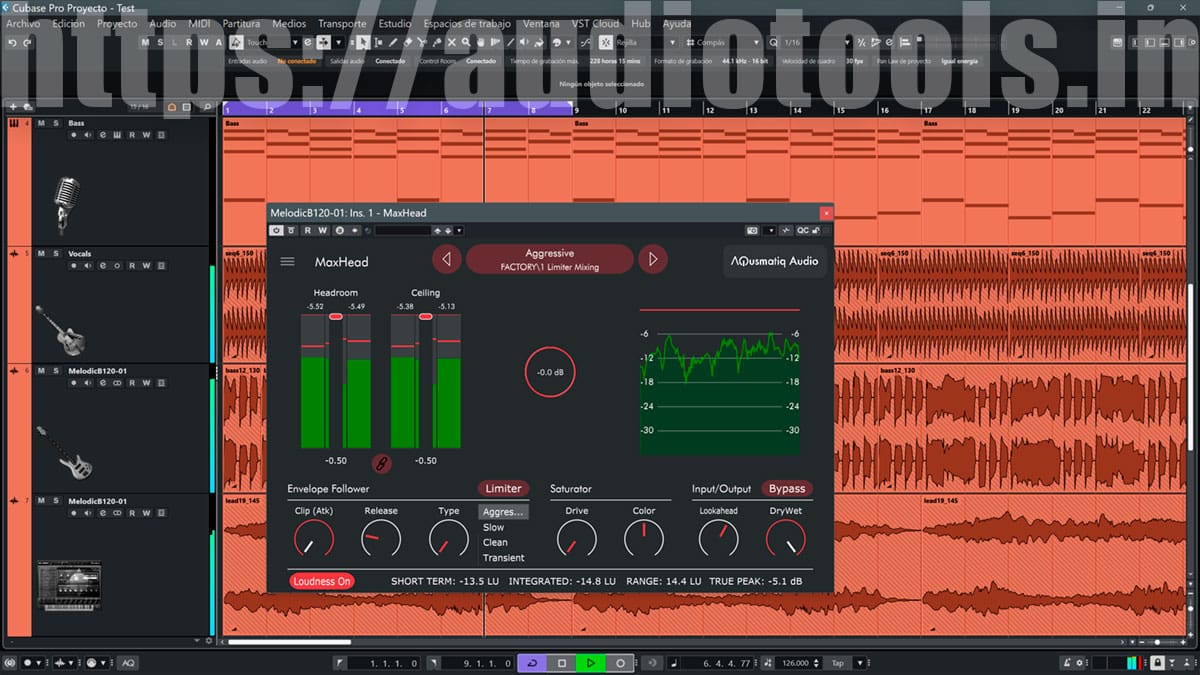
Task: Select the Erase tool
Action: click(x=408, y=43)
